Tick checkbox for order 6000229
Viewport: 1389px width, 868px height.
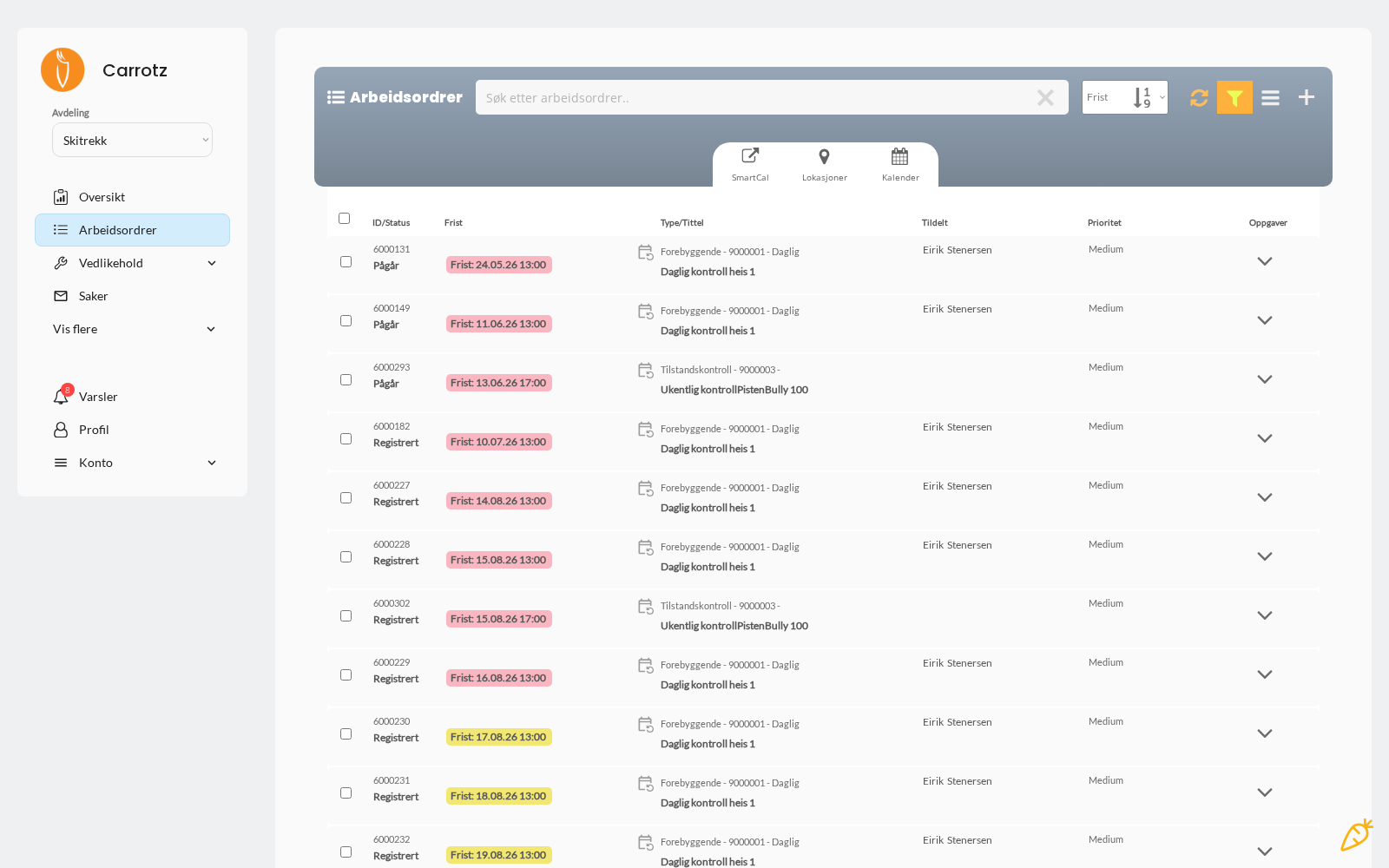click(x=346, y=674)
